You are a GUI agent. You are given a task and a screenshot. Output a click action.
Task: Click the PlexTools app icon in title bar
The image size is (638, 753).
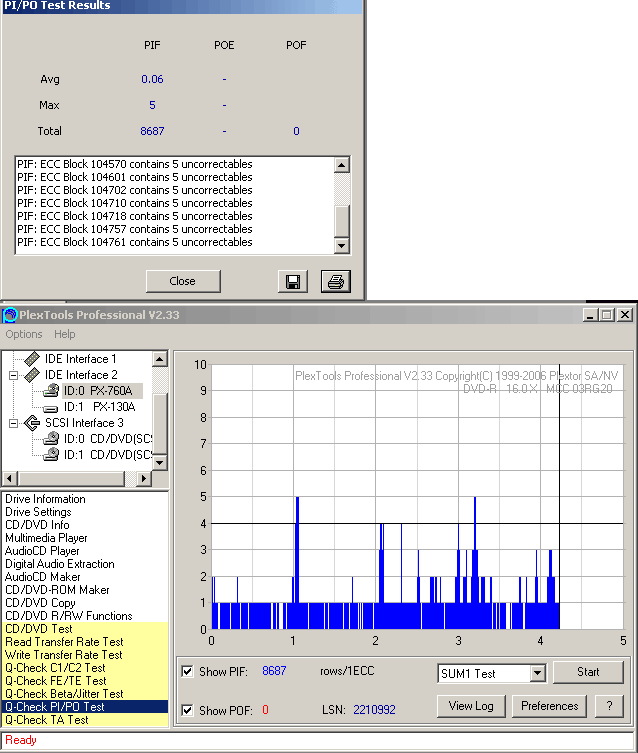tap(10, 315)
